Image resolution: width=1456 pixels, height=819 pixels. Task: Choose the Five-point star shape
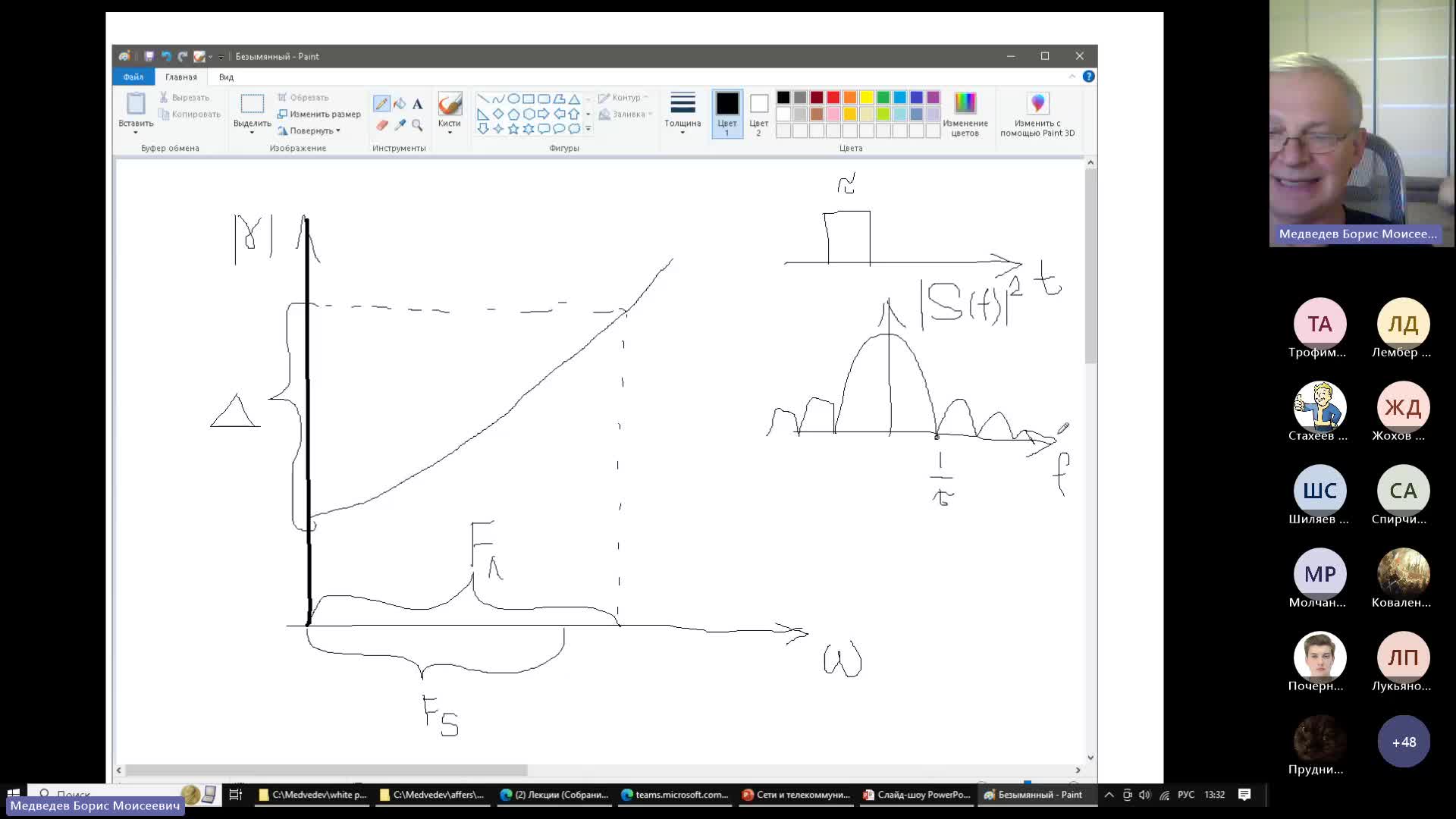tap(513, 129)
